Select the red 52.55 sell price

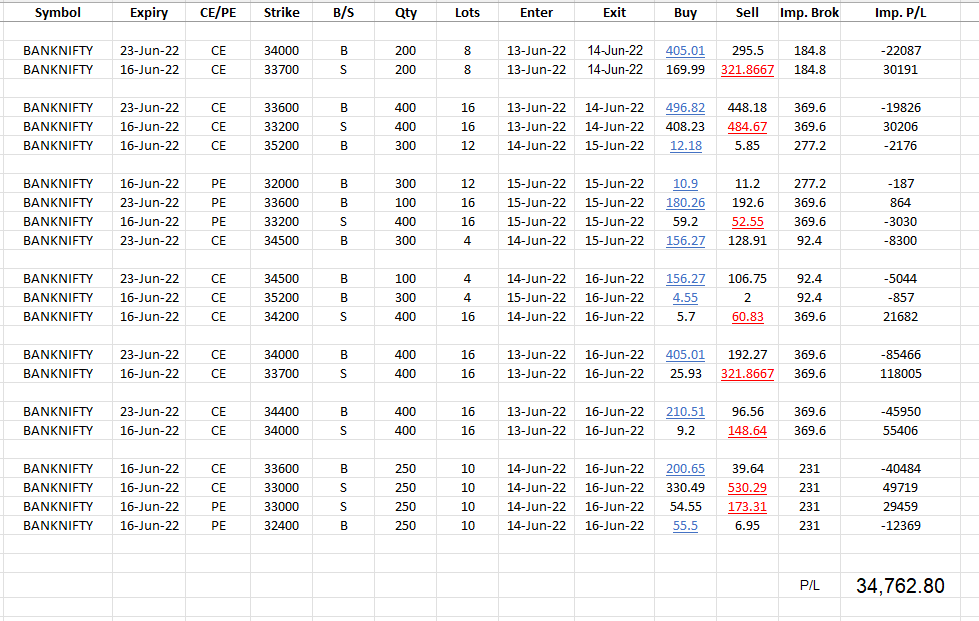[747, 222]
